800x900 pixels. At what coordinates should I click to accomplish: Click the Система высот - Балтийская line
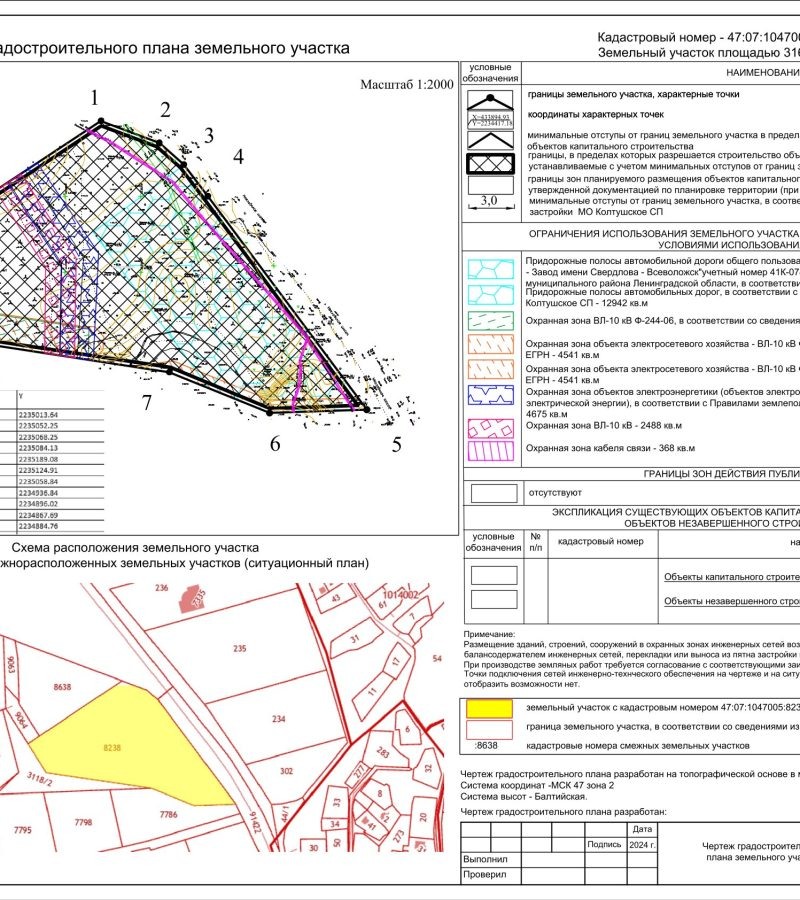tap(523, 797)
